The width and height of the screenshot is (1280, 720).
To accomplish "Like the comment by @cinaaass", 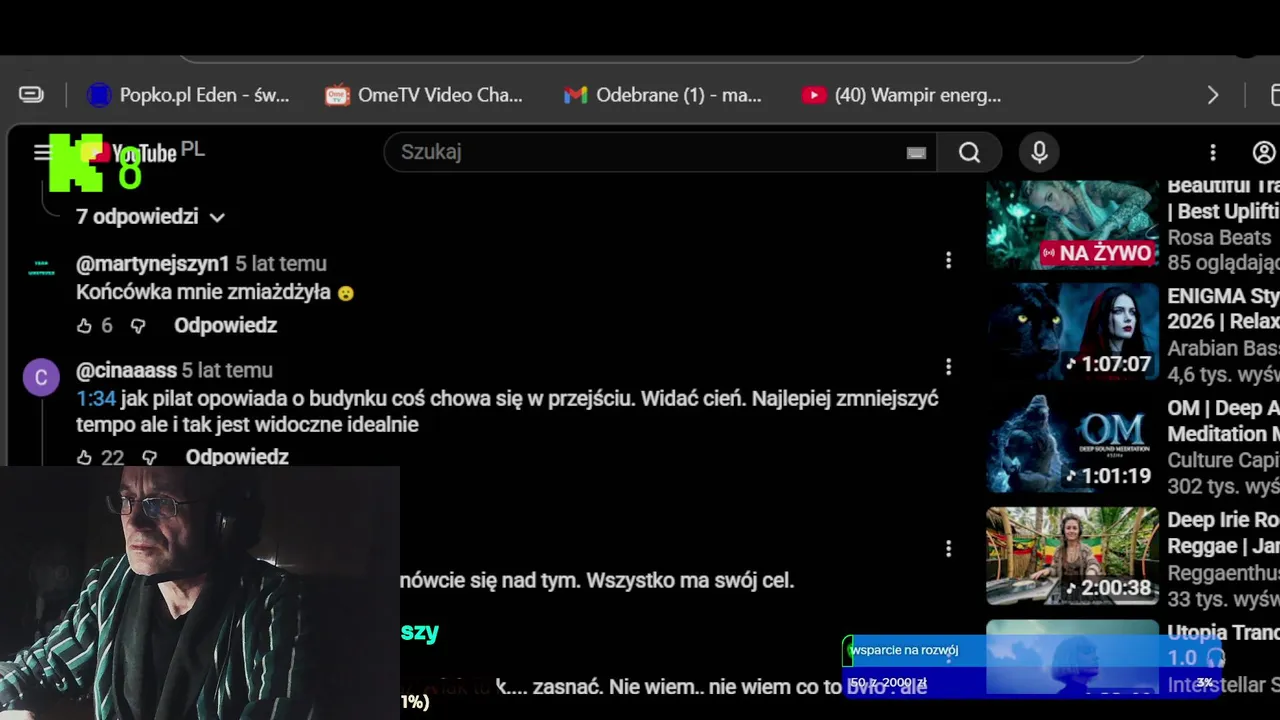I will coord(84,457).
